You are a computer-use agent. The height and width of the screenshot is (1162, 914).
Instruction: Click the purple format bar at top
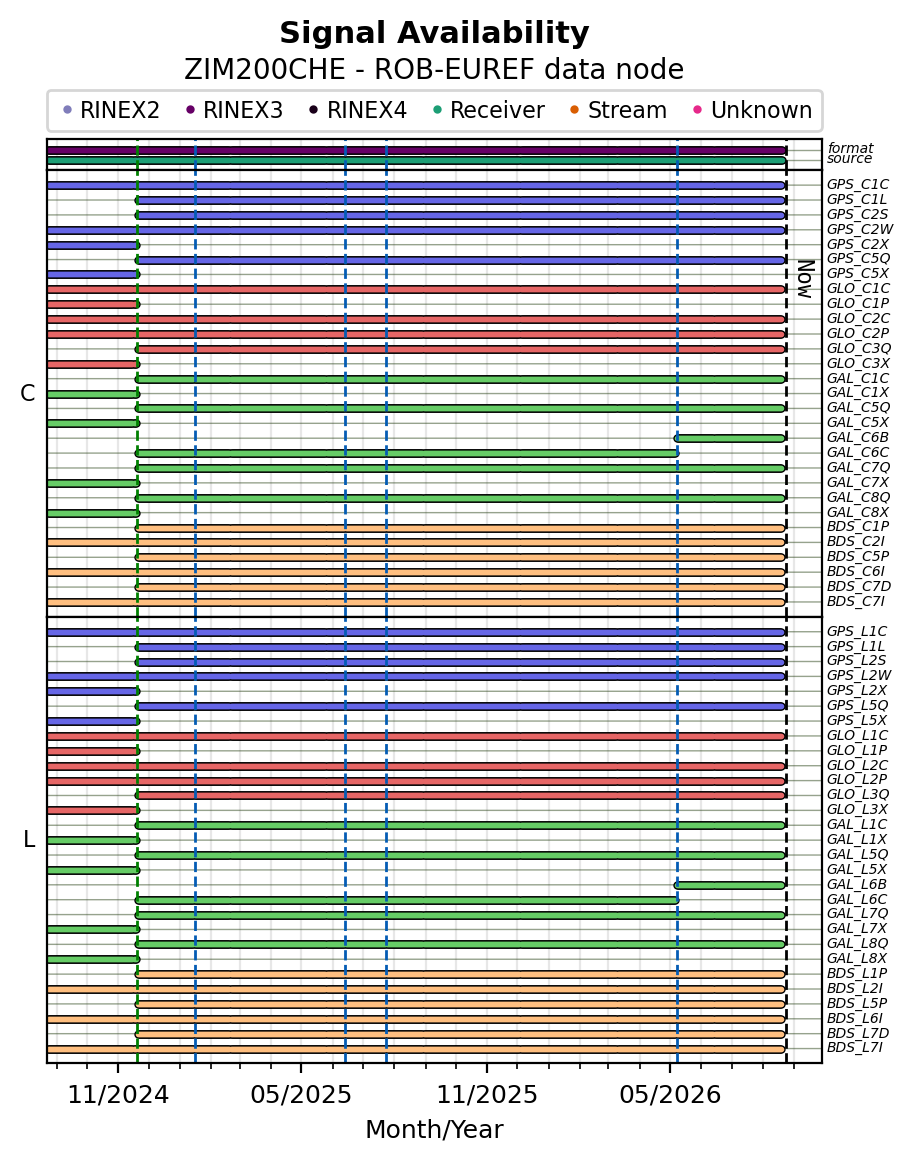[416, 150]
